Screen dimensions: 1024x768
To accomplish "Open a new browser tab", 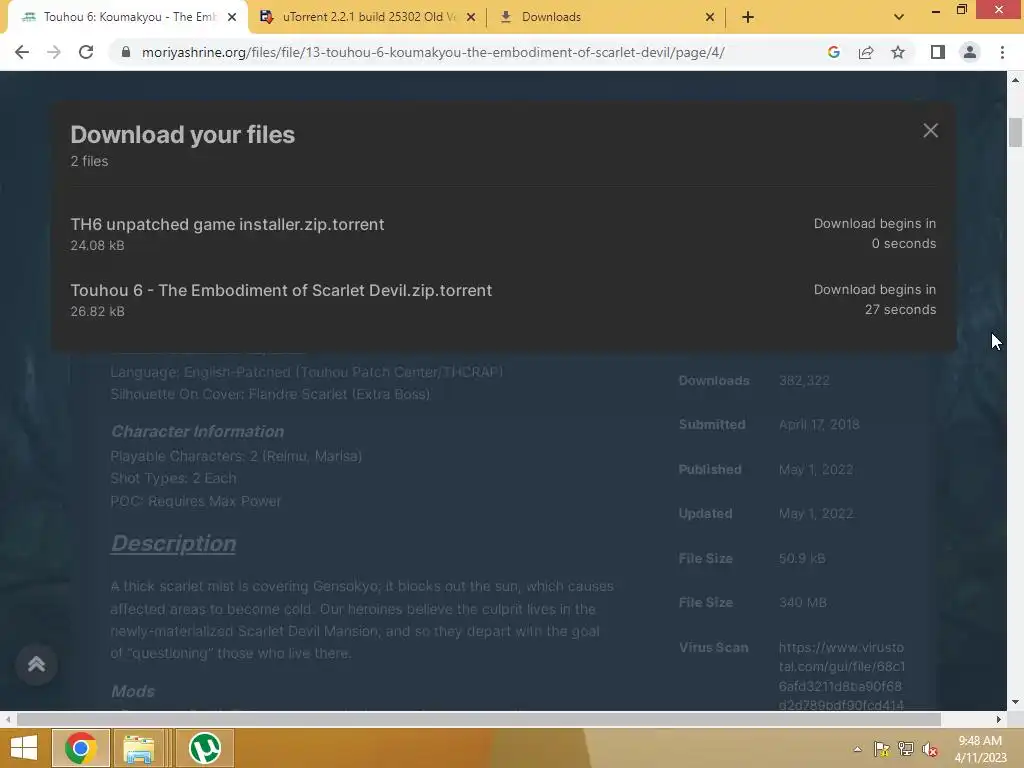I will click(748, 17).
